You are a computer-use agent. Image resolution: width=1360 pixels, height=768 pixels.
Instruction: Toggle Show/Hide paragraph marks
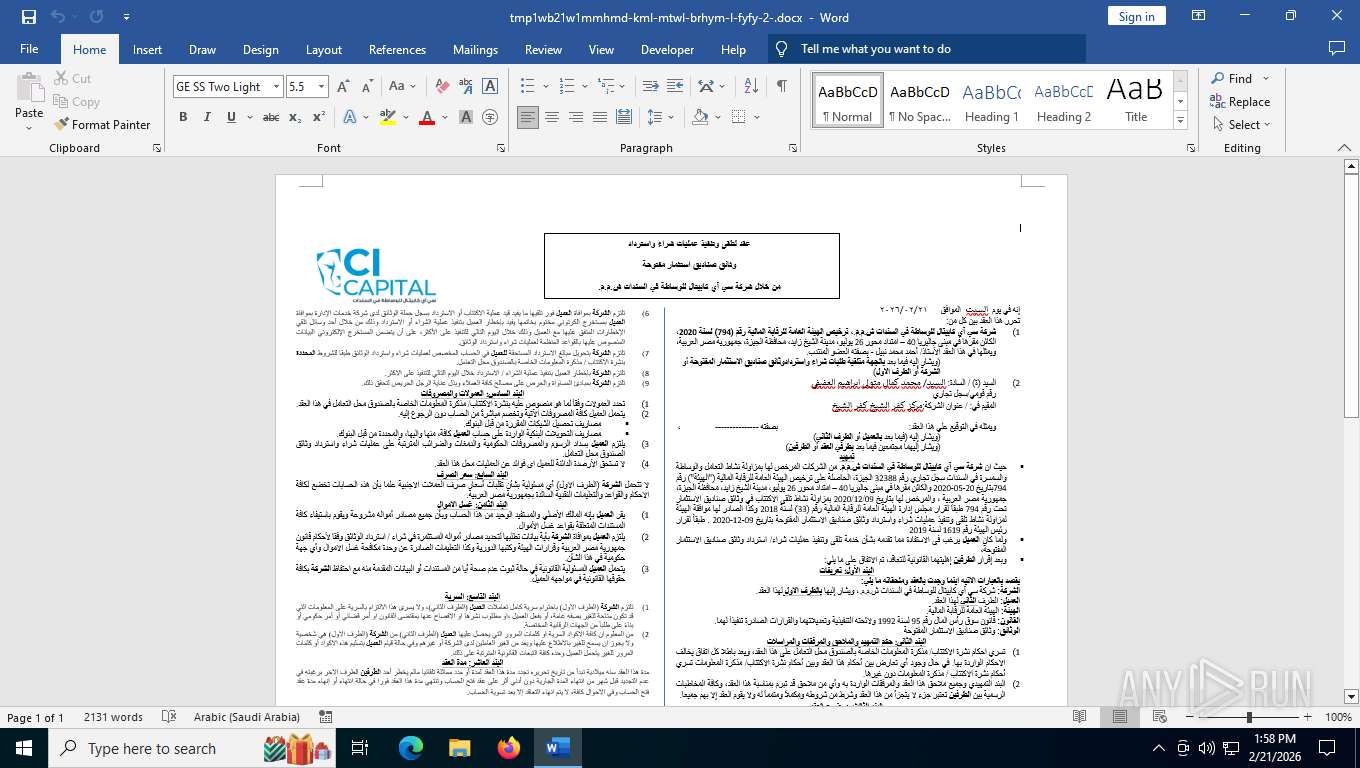(781, 87)
